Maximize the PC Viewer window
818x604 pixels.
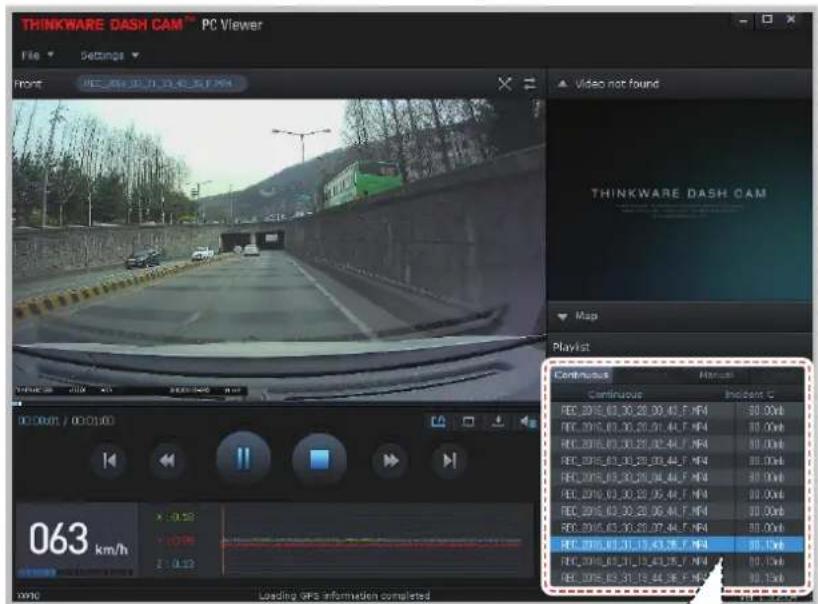[767, 19]
